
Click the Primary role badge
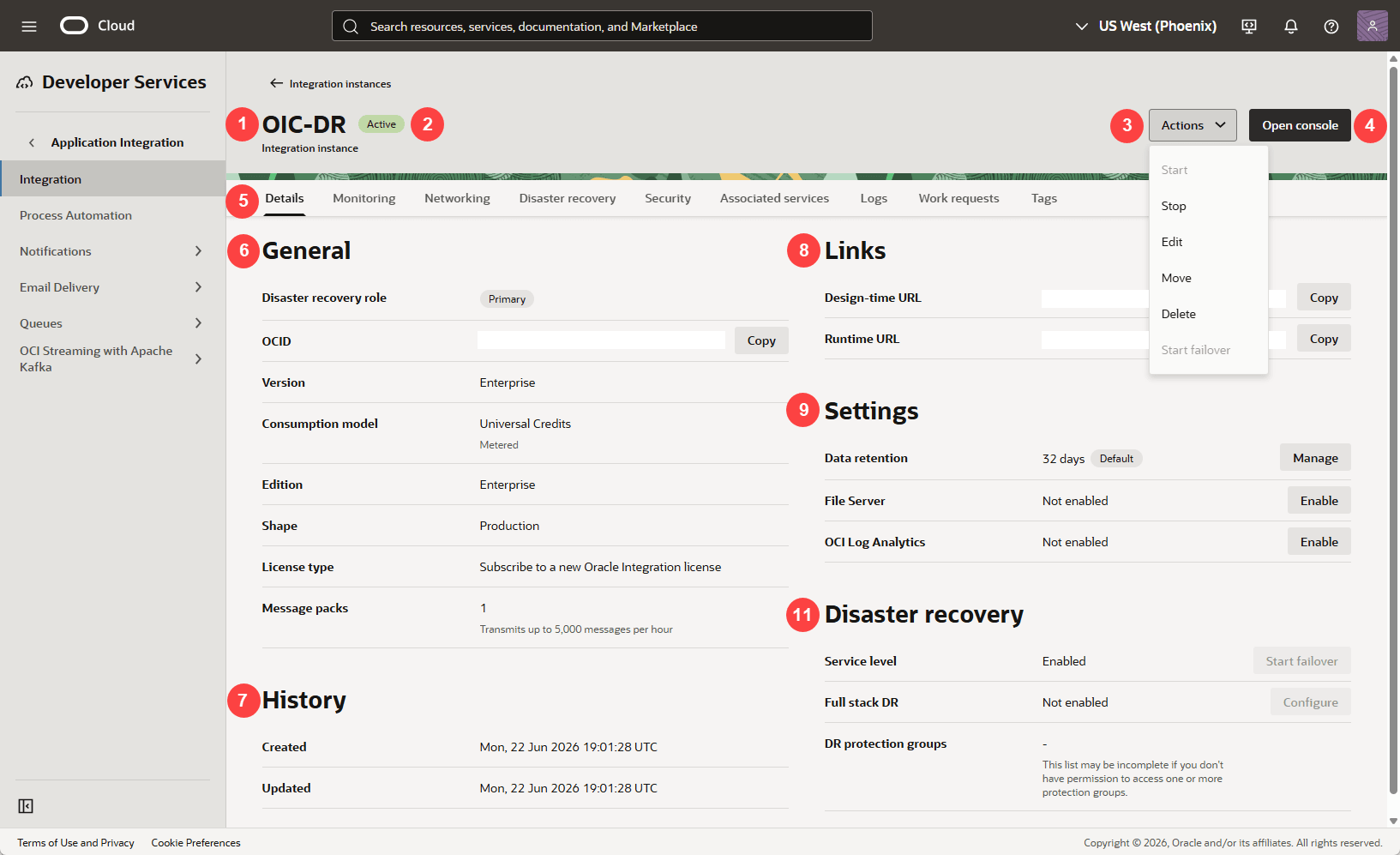(507, 299)
